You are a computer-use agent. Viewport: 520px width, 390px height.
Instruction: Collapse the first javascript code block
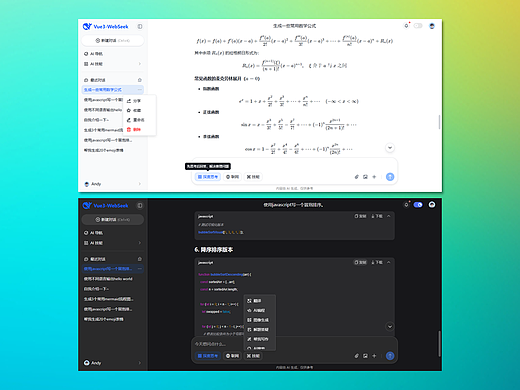(x=389, y=216)
